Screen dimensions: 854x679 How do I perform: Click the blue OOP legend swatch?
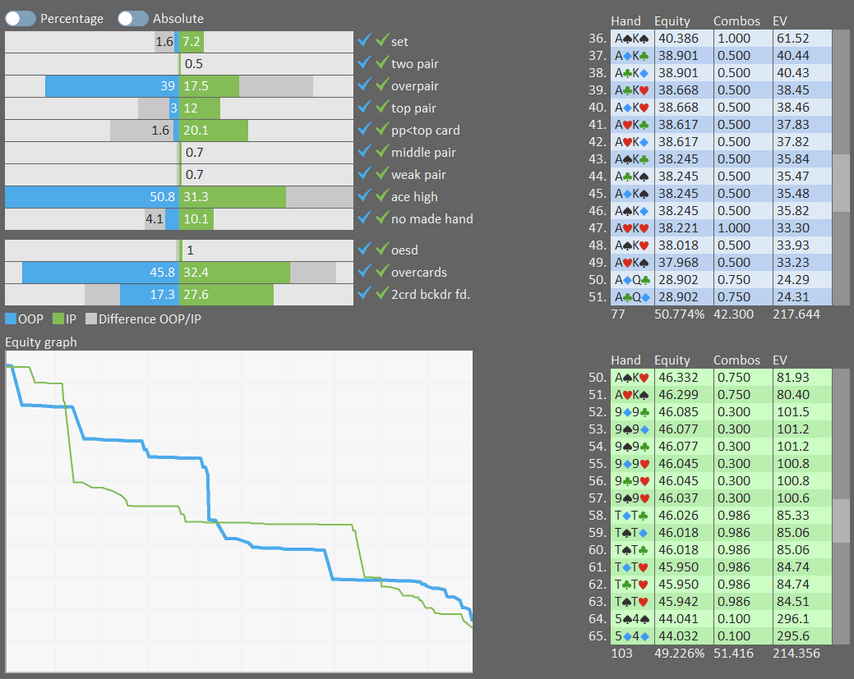tap(11, 319)
